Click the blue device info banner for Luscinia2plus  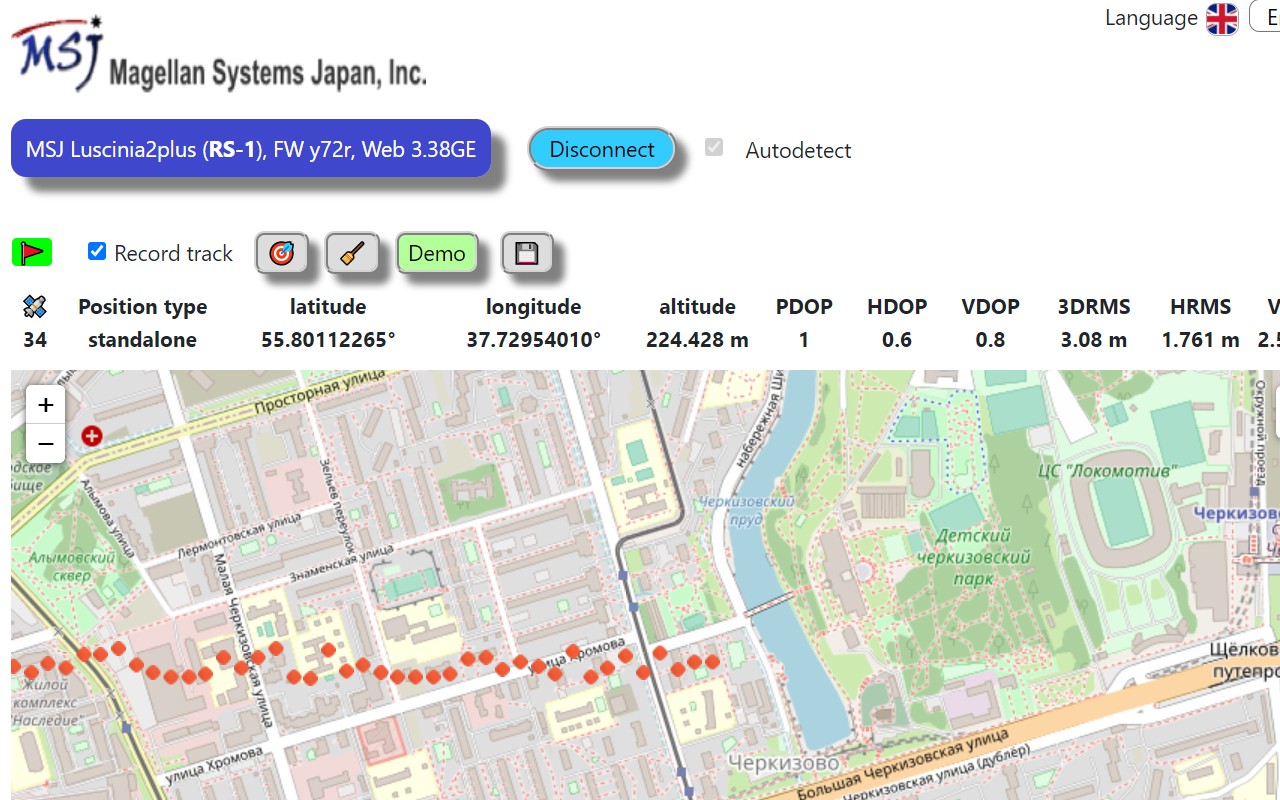coord(250,147)
